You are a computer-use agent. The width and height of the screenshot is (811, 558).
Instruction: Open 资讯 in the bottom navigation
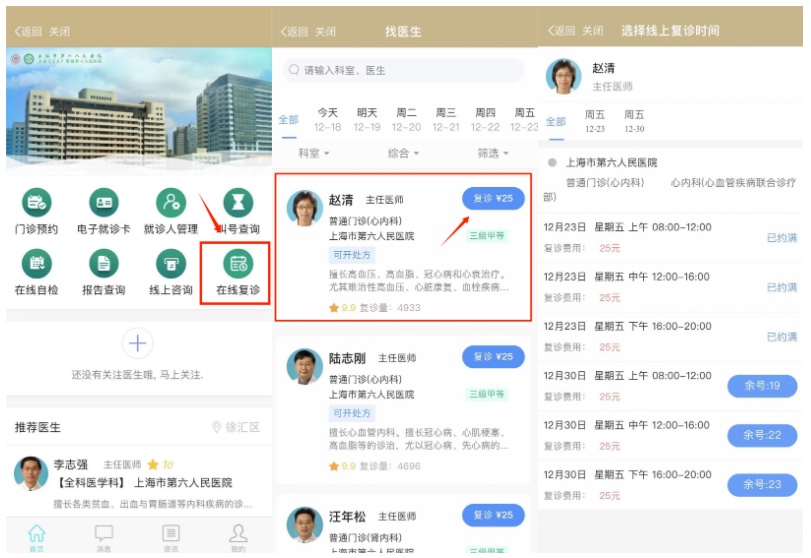(171, 535)
